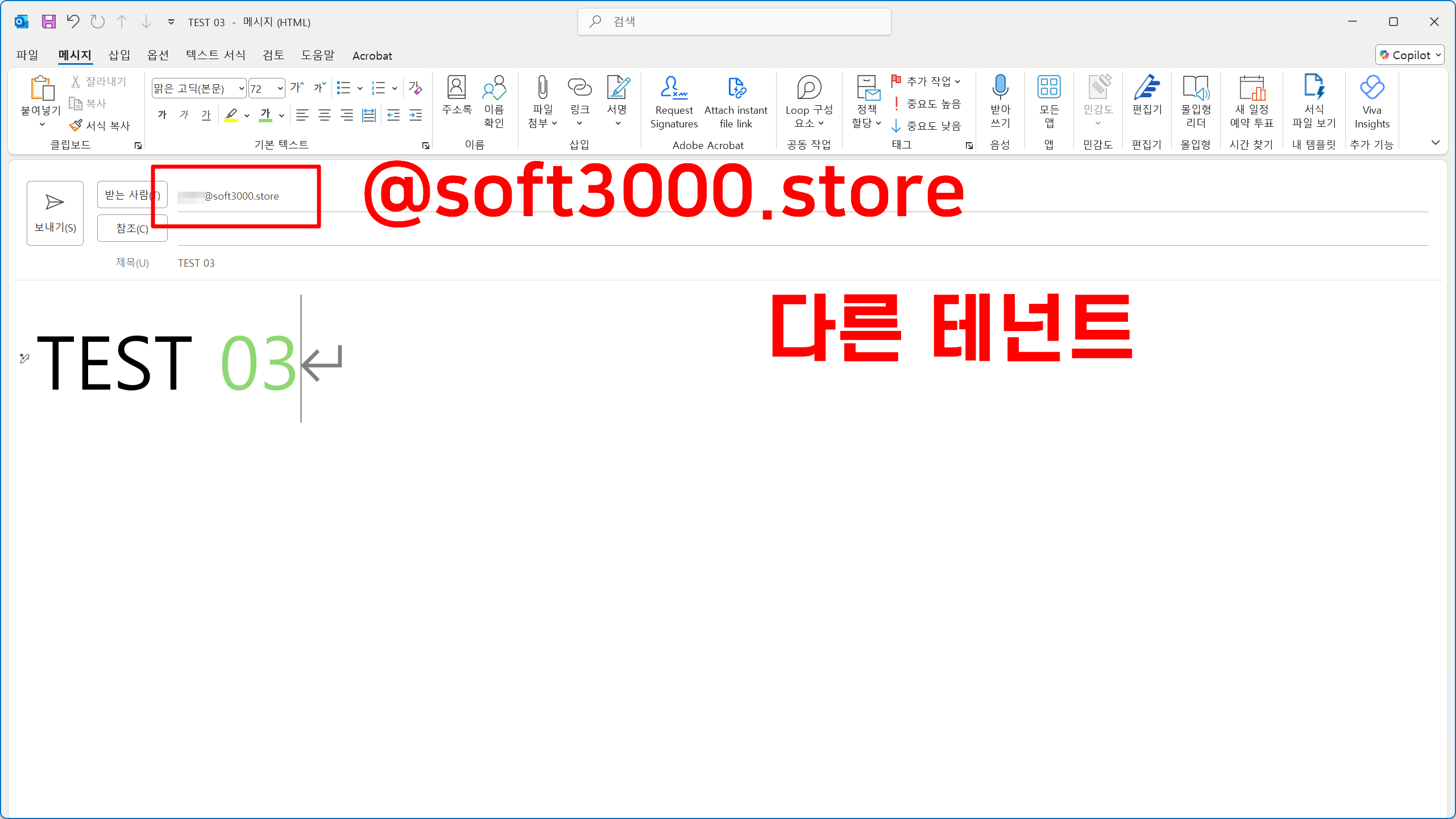Open the Immersive Reader (몰입형 리더) icon
1456x819 pixels.
1196,88
